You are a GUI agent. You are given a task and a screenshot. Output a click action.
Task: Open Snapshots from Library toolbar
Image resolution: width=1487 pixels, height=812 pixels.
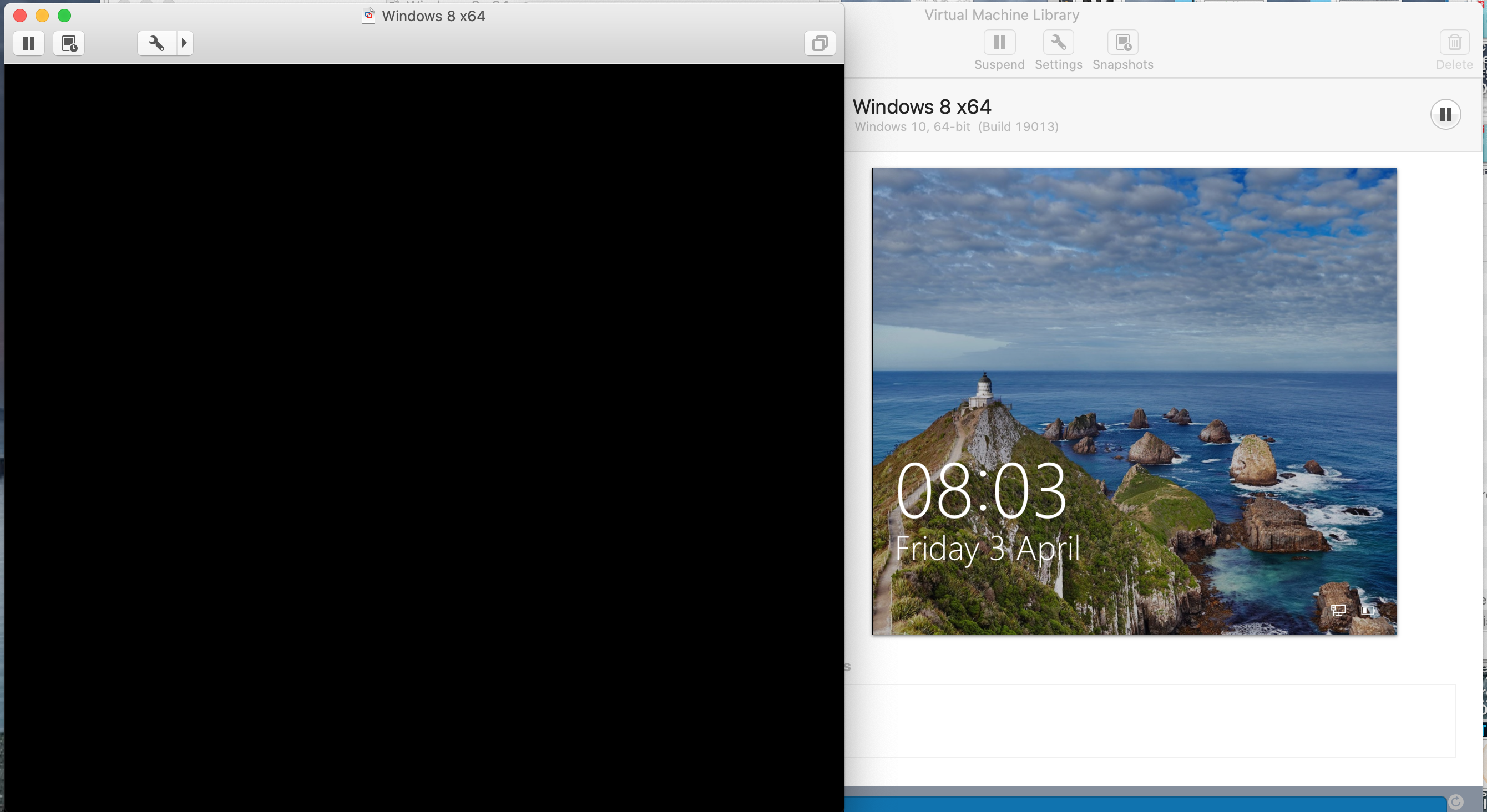1123,42
